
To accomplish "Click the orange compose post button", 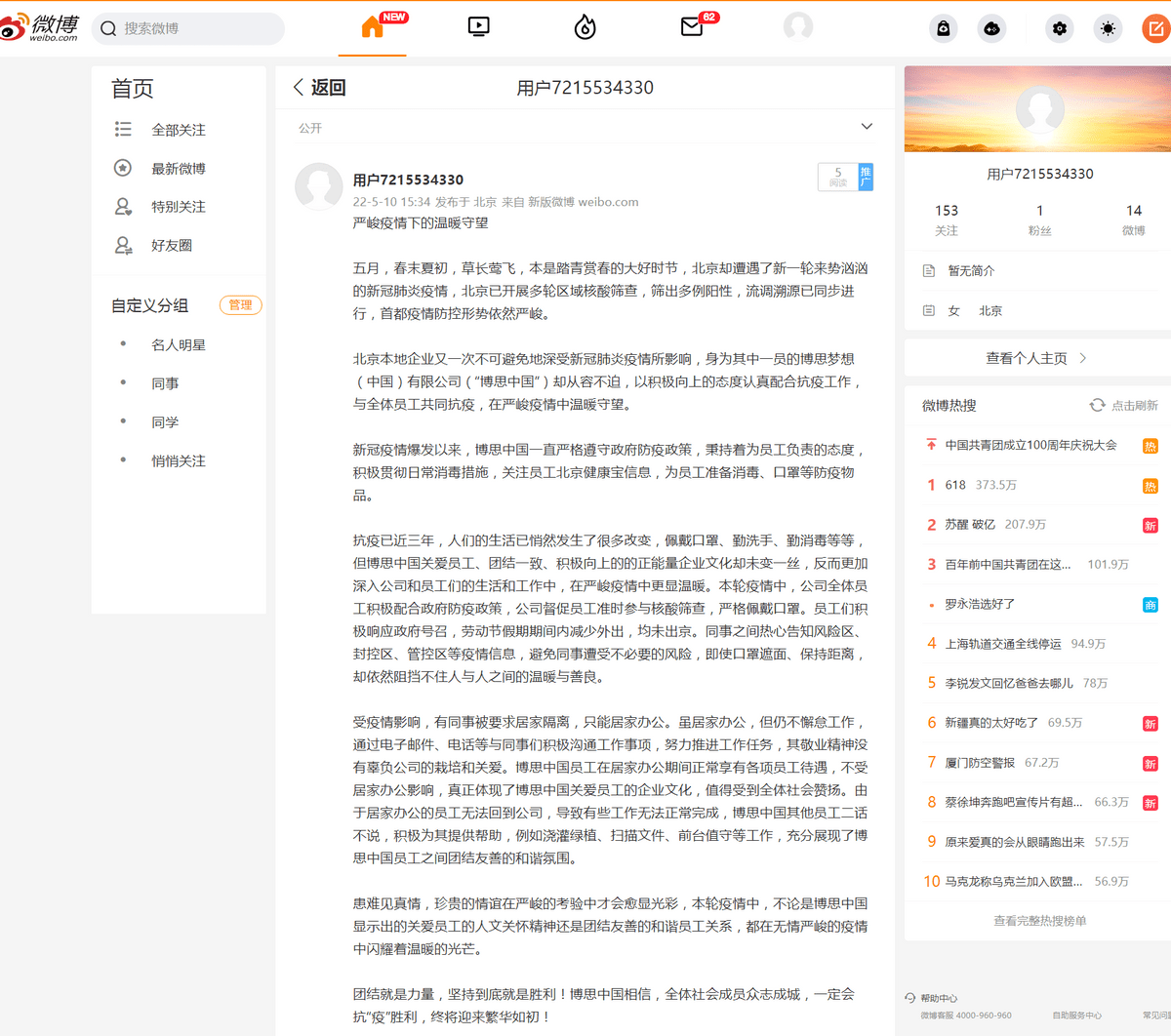I will (1155, 29).
